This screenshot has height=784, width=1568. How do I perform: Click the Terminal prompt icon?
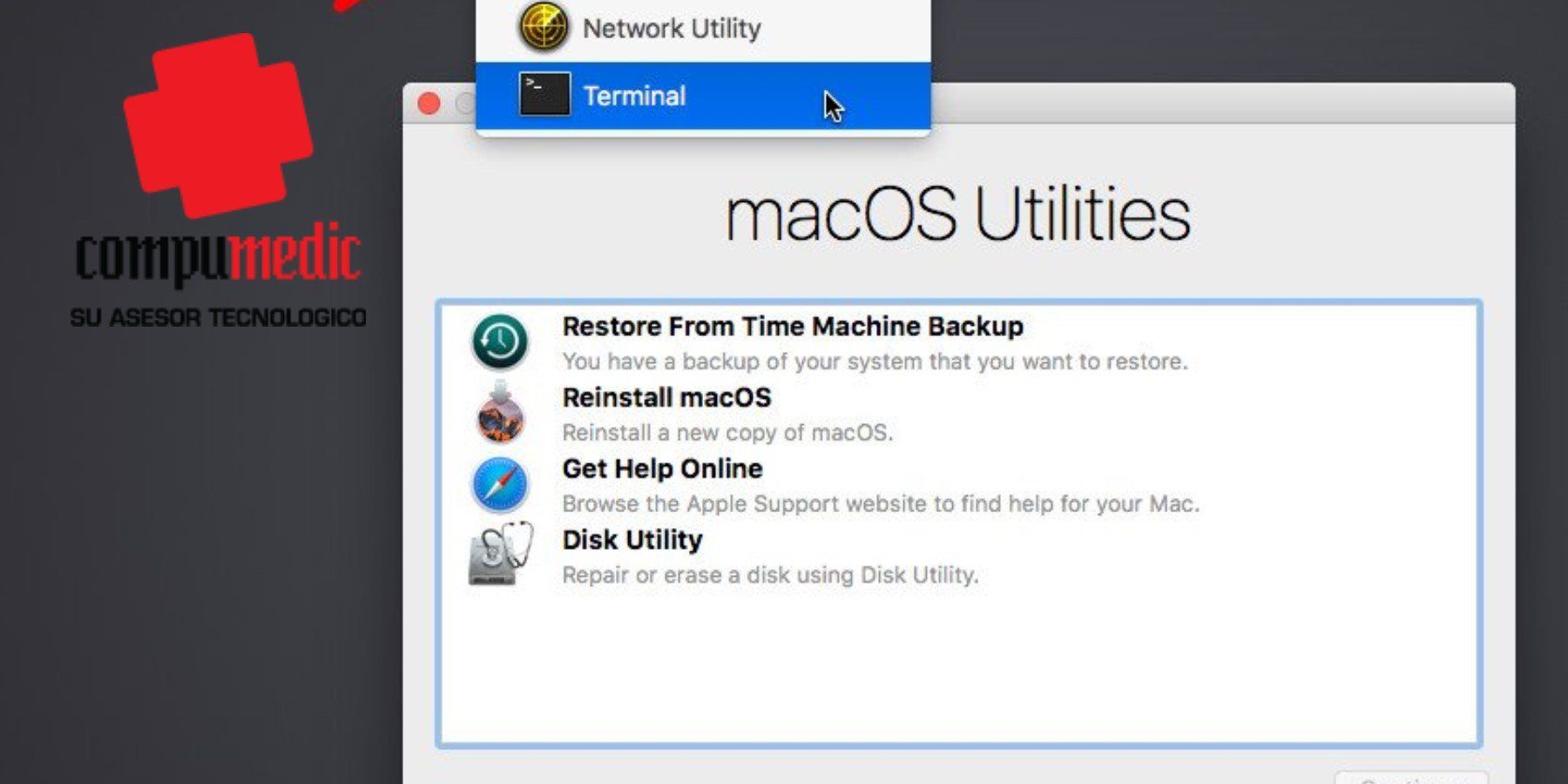pyautogui.click(x=544, y=94)
